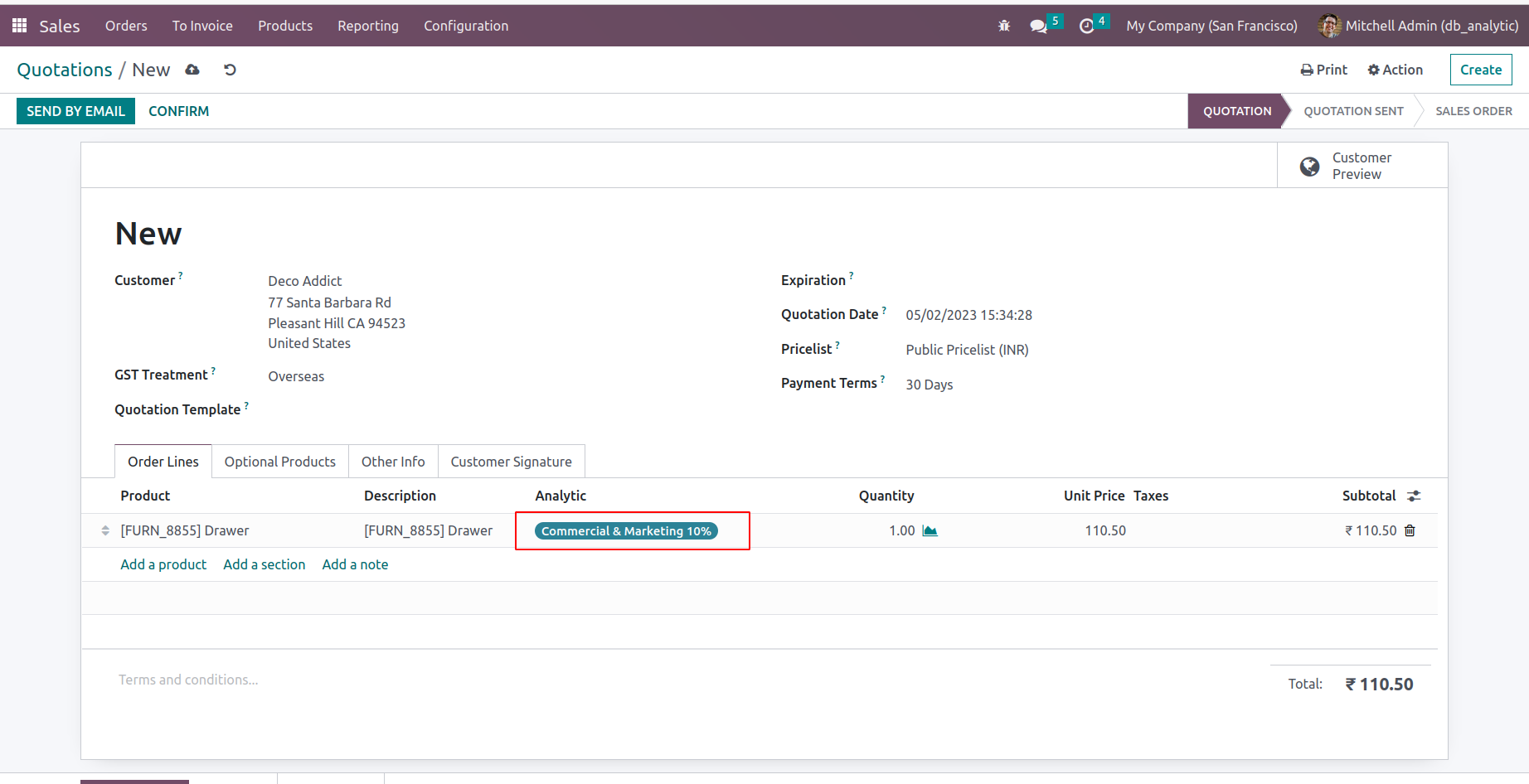This screenshot has width=1529, height=784.
Task: Select Commercial & Marketing 10% analytic tag
Action: (626, 531)
